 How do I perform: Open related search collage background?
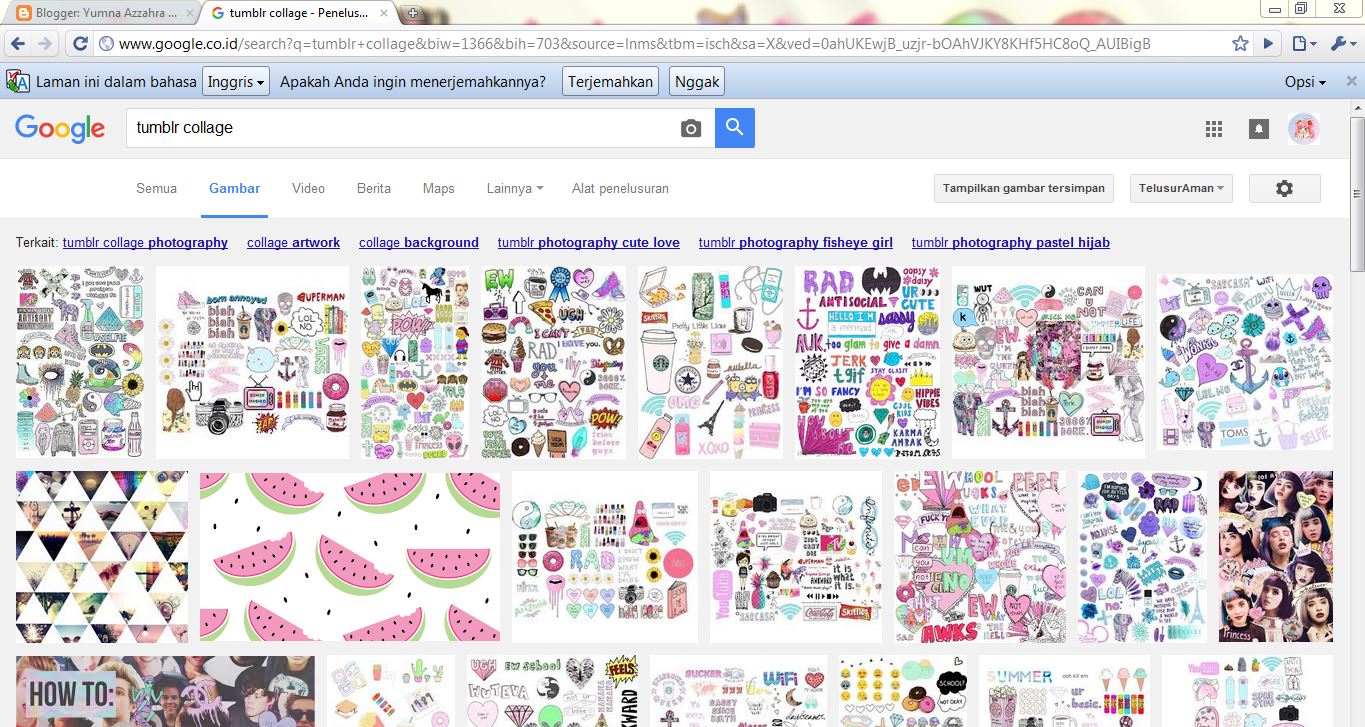pos(419,242)
